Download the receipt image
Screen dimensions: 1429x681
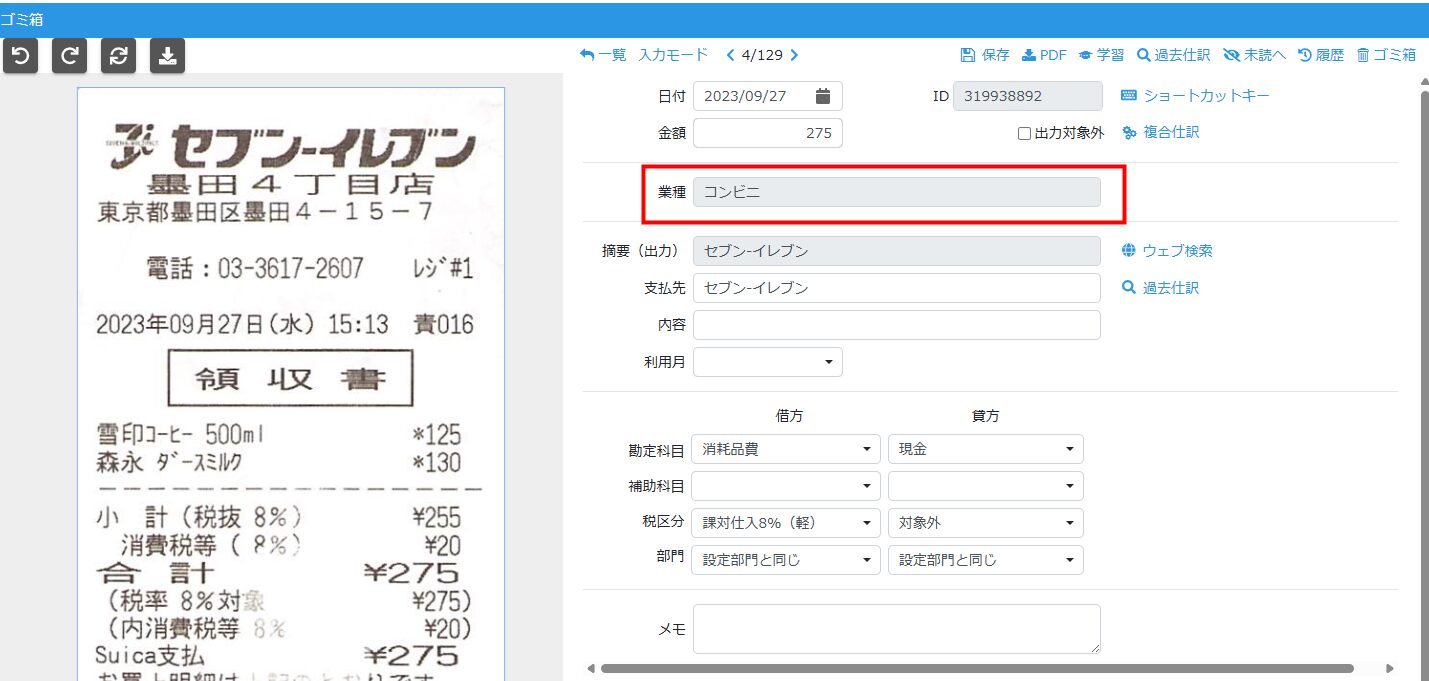click(x=167, y=56)
